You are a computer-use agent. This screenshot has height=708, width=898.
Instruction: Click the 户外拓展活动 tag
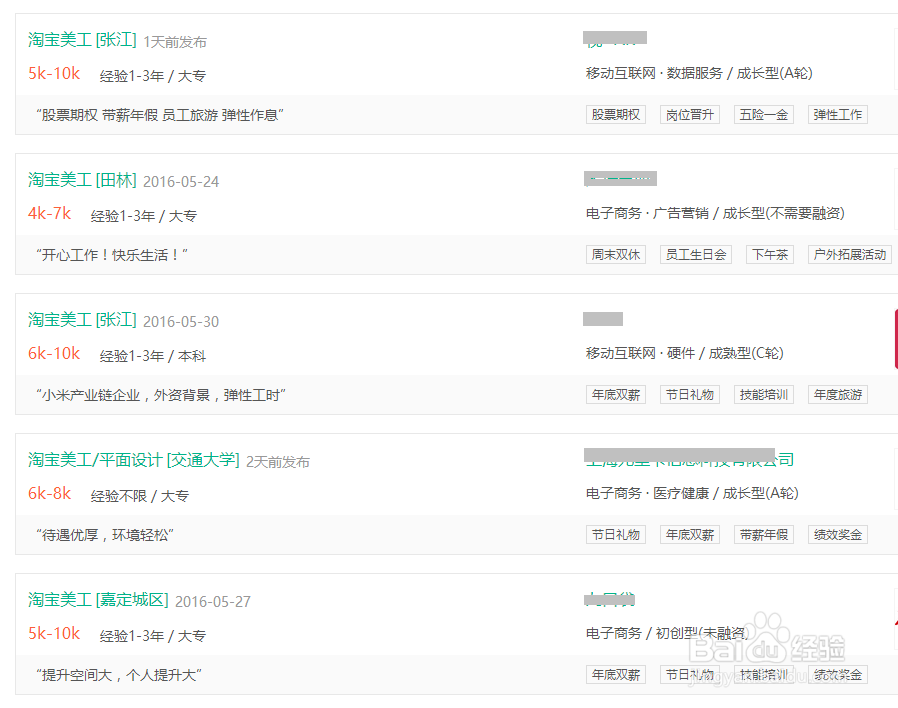point(849,254)
